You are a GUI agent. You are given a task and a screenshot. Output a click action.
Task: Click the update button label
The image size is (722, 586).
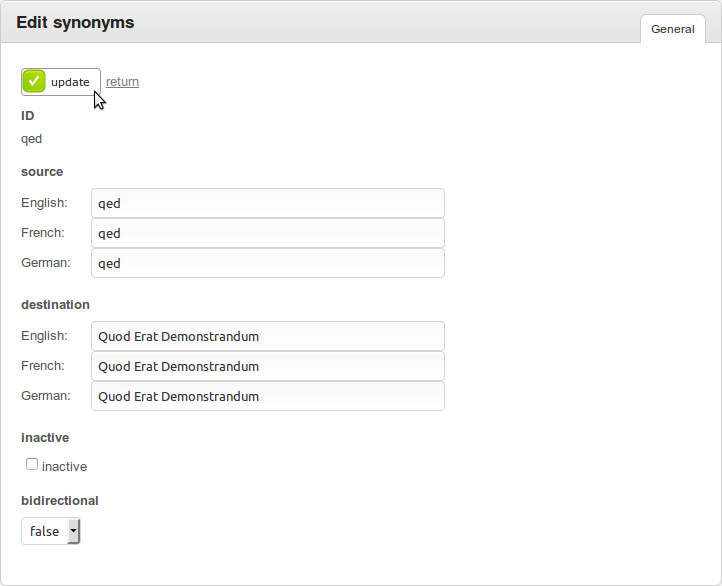point(70,82)
